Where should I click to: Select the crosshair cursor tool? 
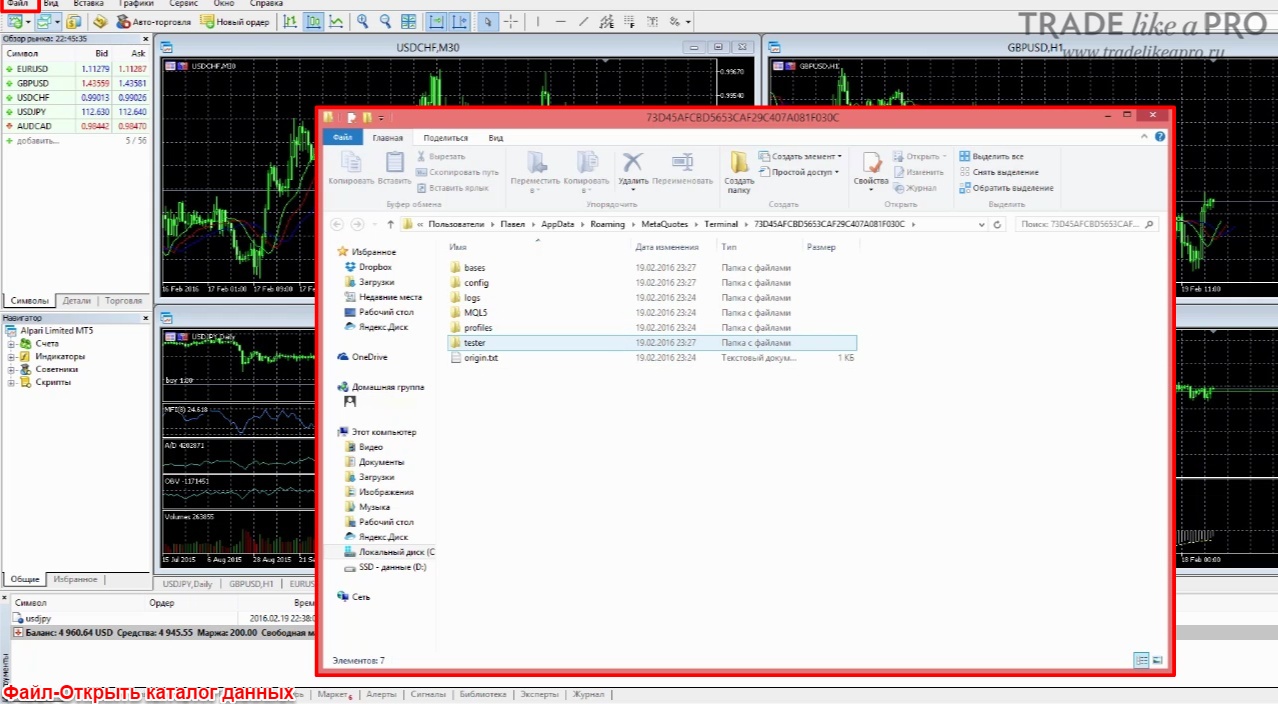pyautogui.click(x=511, y=21)
